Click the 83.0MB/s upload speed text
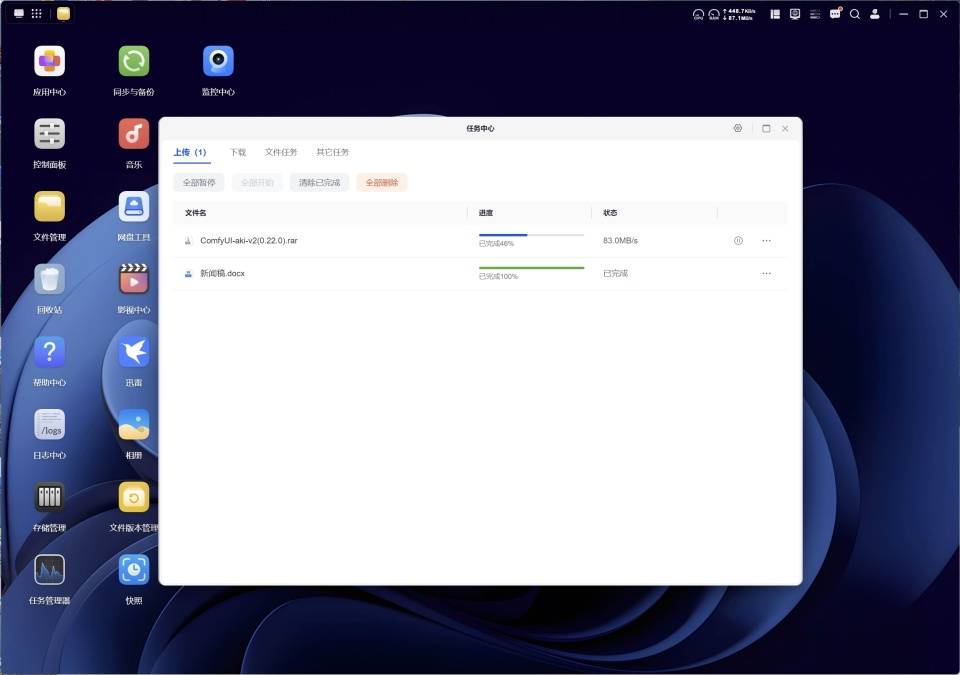 (x=620, y=241)
